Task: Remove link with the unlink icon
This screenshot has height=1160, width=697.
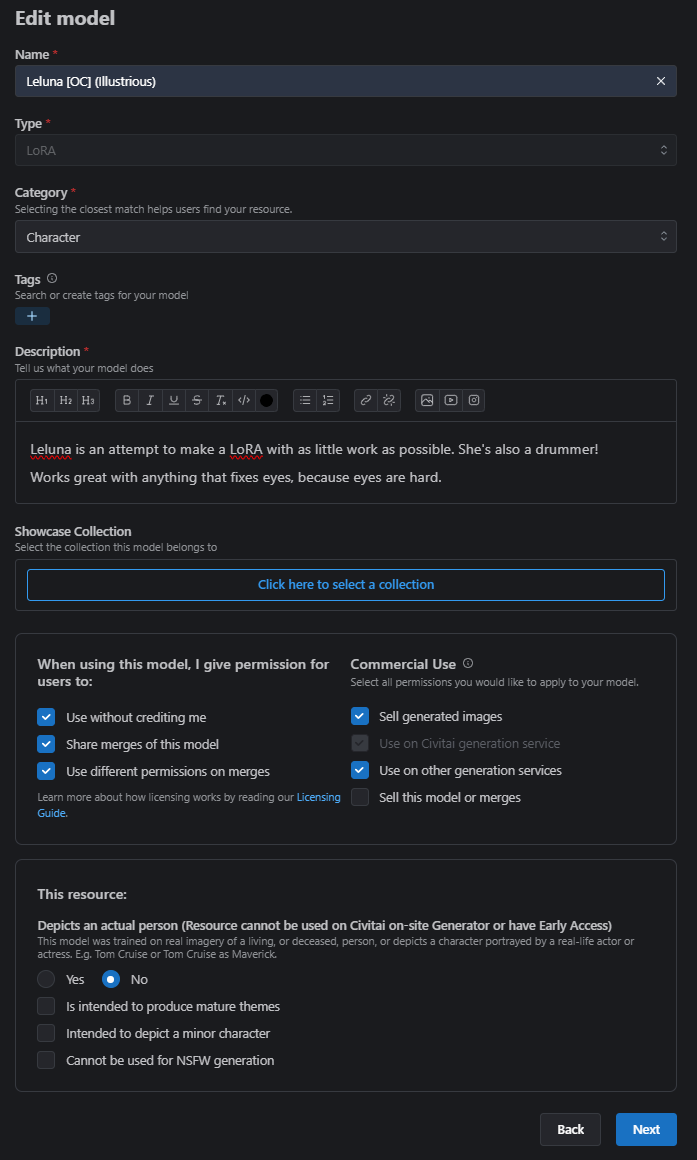Action: click(x=388, y=400)
